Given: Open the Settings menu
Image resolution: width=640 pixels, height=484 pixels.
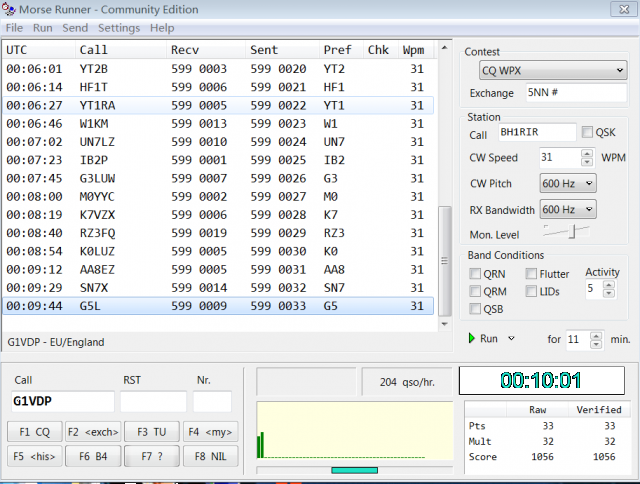Looking at the screenshot, I should (119, 28).
